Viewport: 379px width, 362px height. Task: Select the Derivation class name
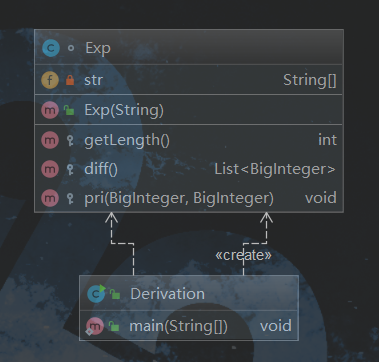coord(167,294)
